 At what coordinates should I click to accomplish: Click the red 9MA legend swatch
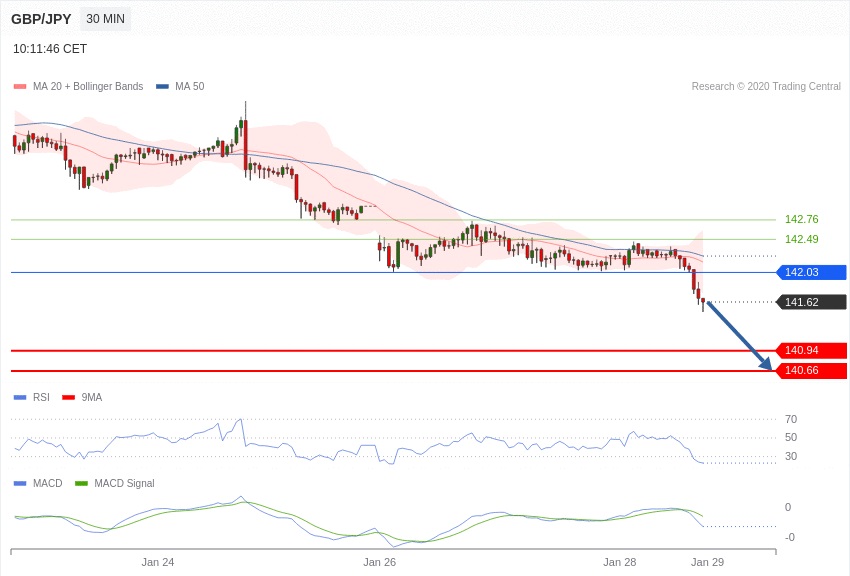[x=69, y=398]
